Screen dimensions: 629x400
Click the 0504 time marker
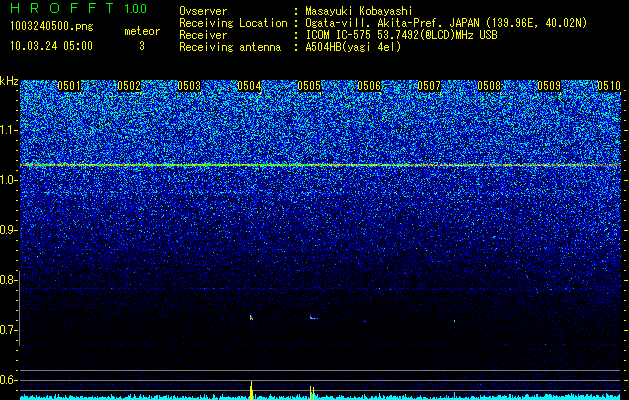(x=249, y=86)
